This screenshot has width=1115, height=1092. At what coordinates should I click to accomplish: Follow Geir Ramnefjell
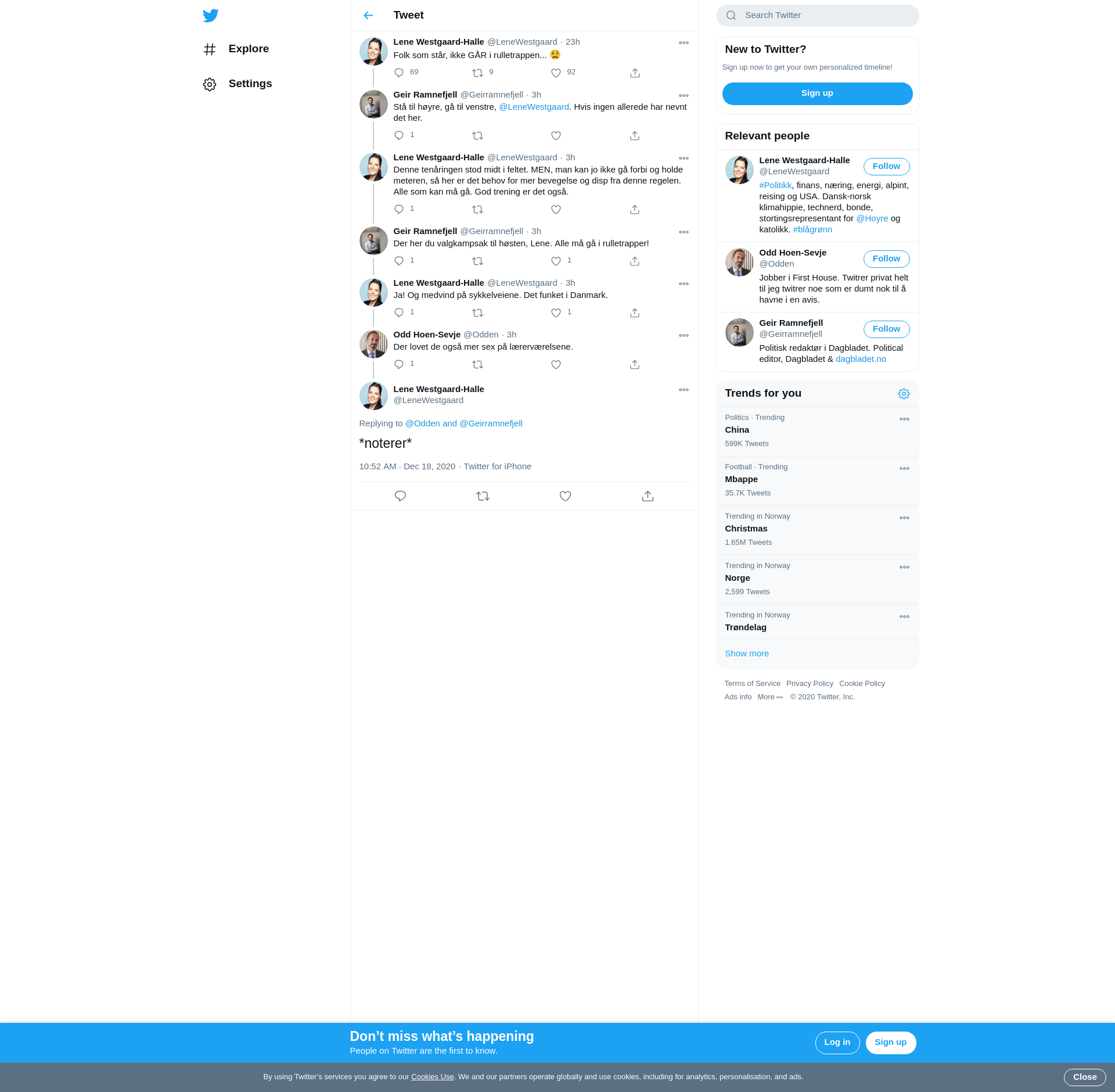(886, 329)
